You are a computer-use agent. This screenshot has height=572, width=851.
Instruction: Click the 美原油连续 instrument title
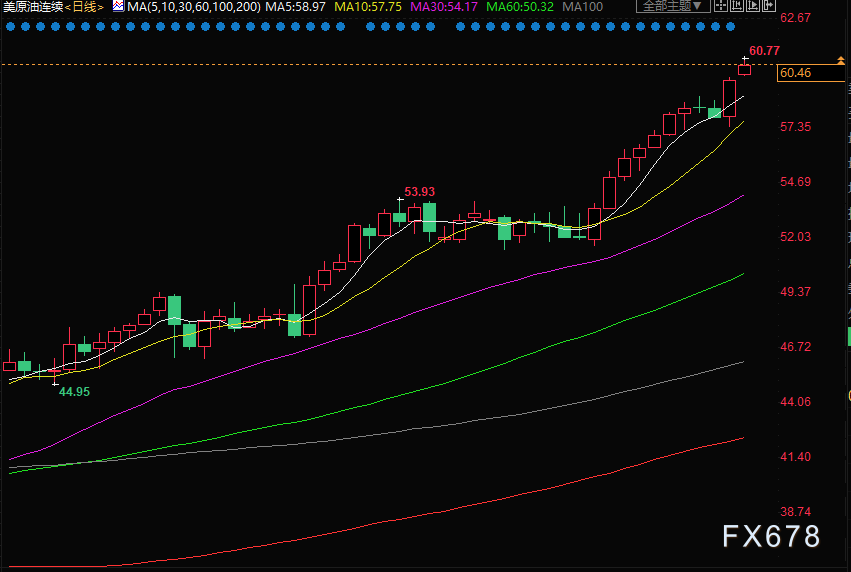click(x=34, y=7)
